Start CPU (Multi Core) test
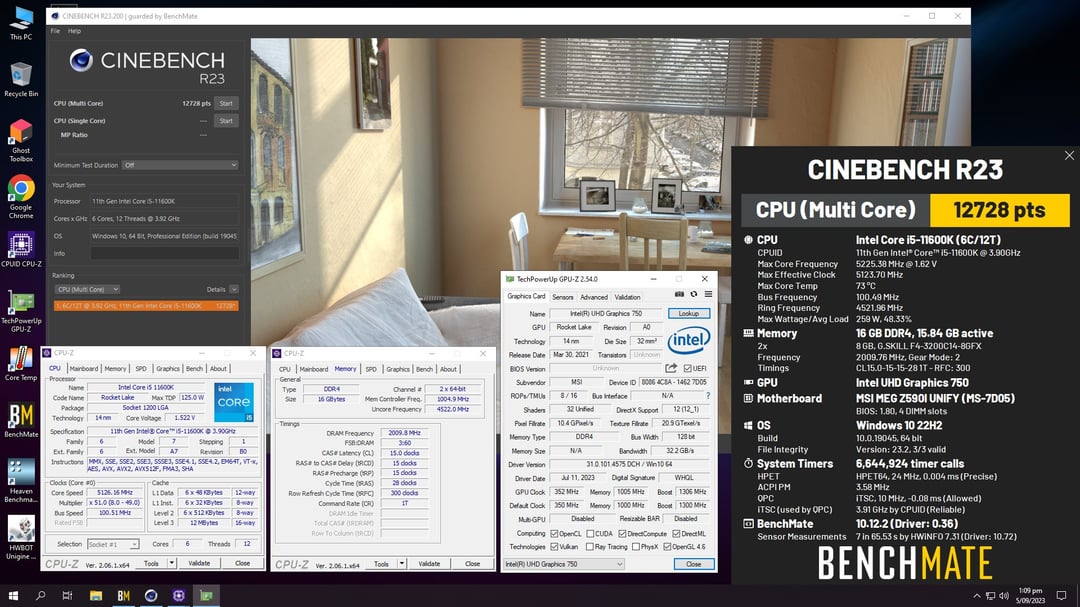Screen dimensions: 1080x607 tap(226, 103)
